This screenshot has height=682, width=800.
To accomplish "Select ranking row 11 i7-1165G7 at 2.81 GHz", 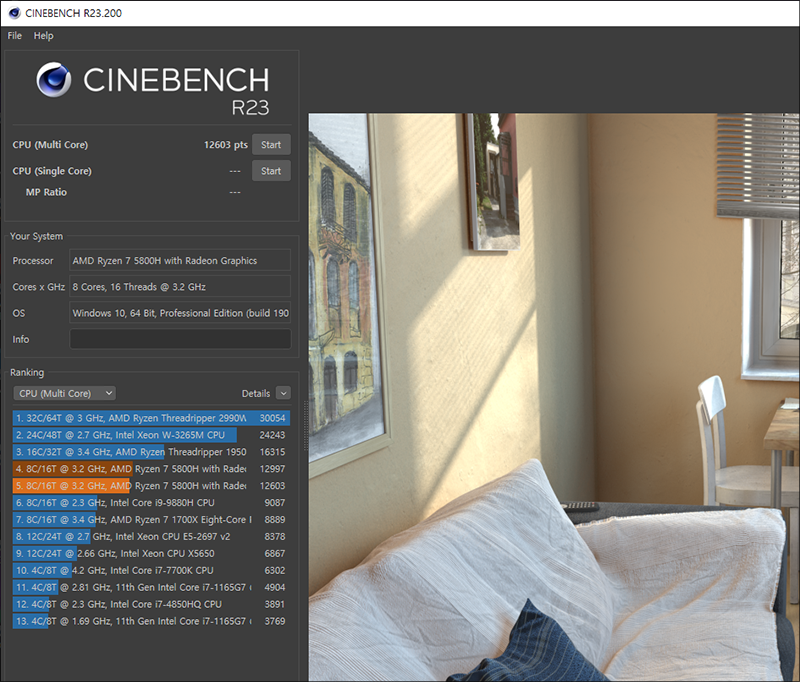I will pyautogui.click(x=151, y=587).
